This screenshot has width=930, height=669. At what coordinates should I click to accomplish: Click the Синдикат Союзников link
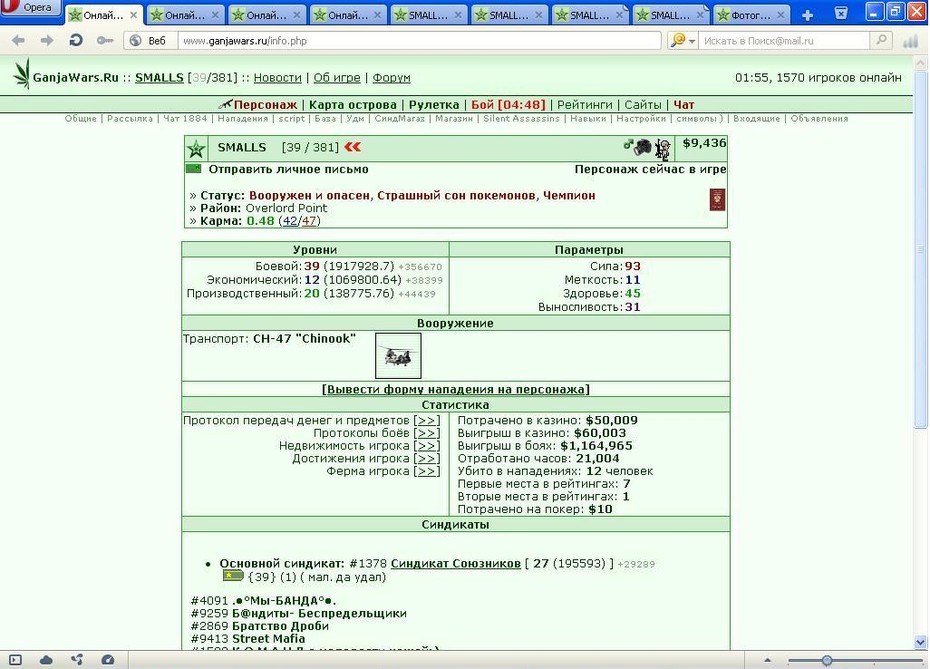click(456, 563)
